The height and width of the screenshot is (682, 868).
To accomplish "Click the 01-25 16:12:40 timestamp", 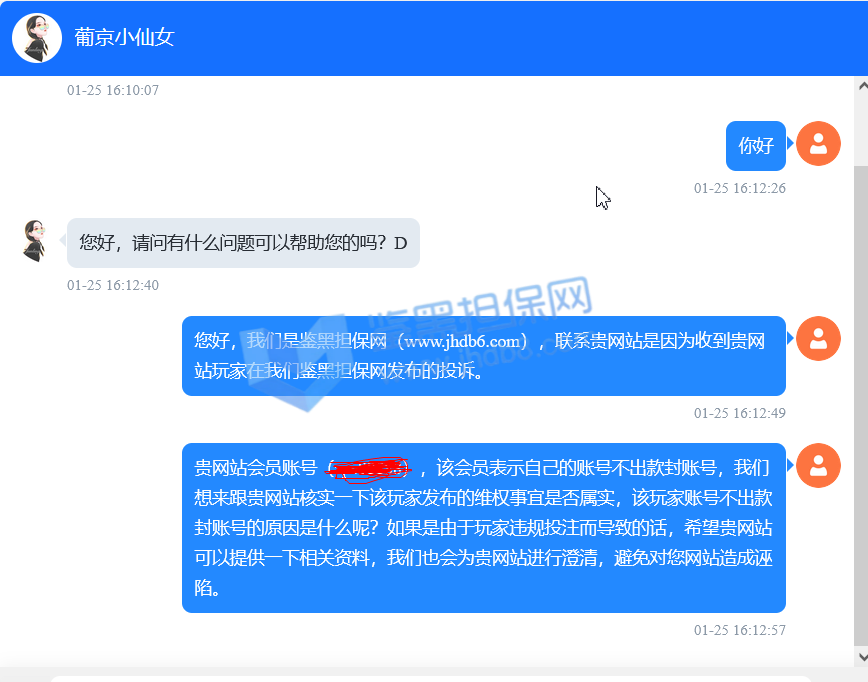I will point(113,285).
